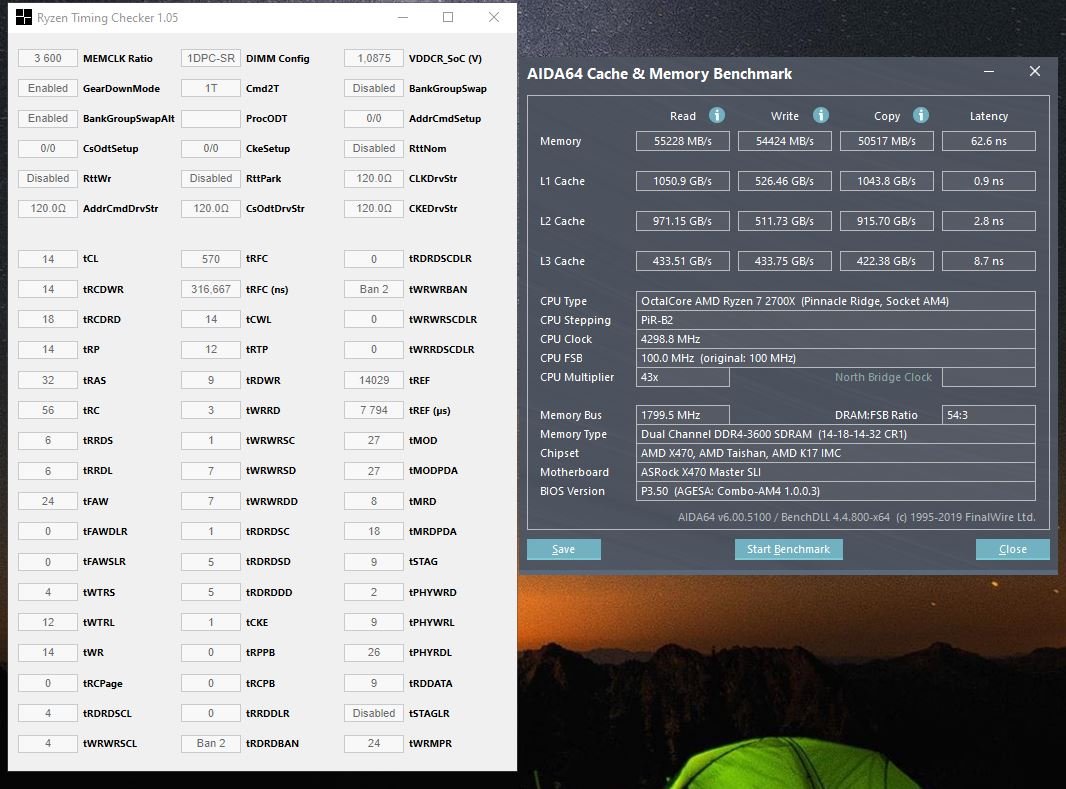This screenshot has width=1066, height=789.
Task: Select the Memory Copy speed 50517 MB/s
Action: 887,141
